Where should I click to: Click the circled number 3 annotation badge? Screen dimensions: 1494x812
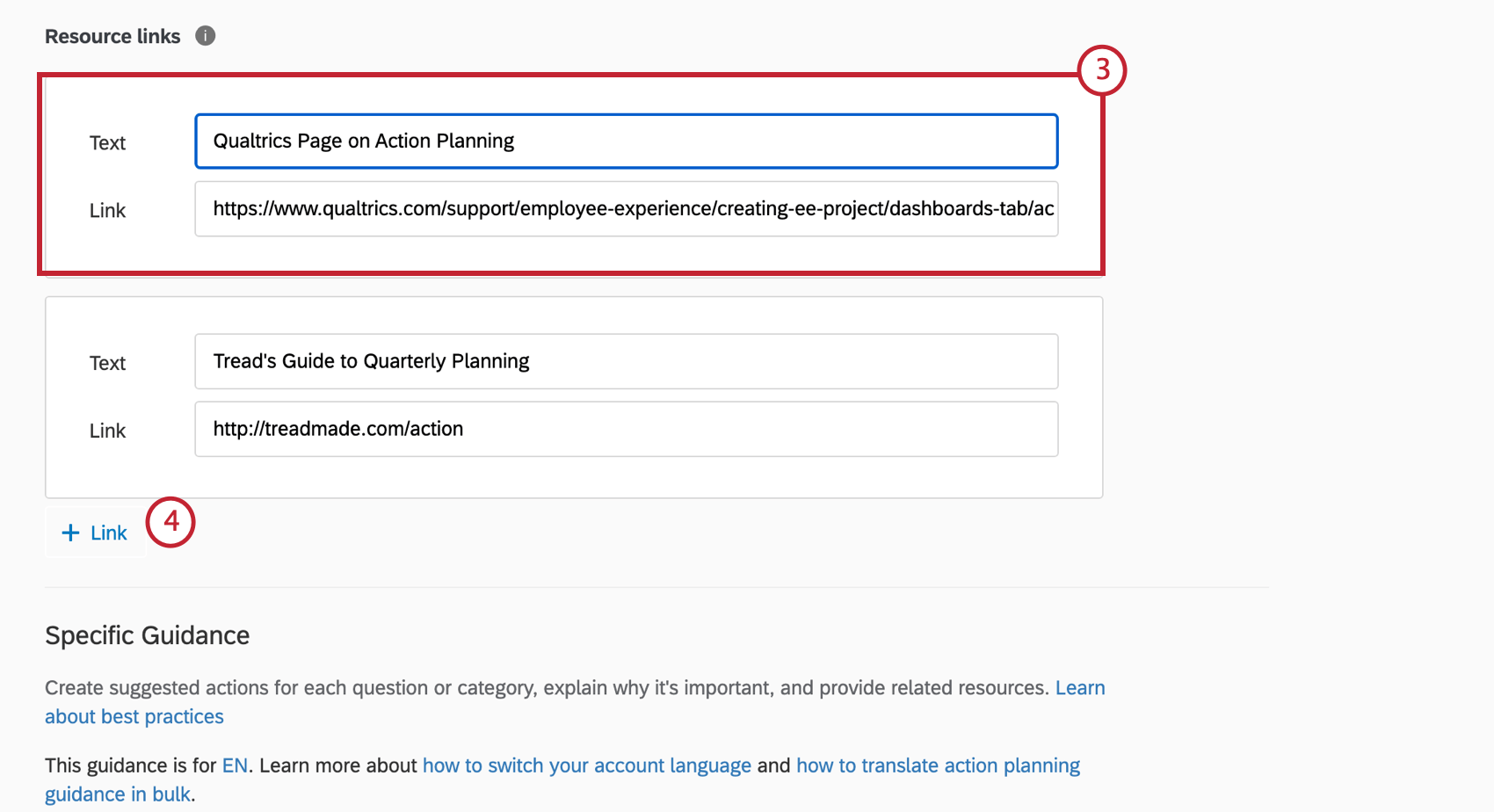pos(1102,70)
